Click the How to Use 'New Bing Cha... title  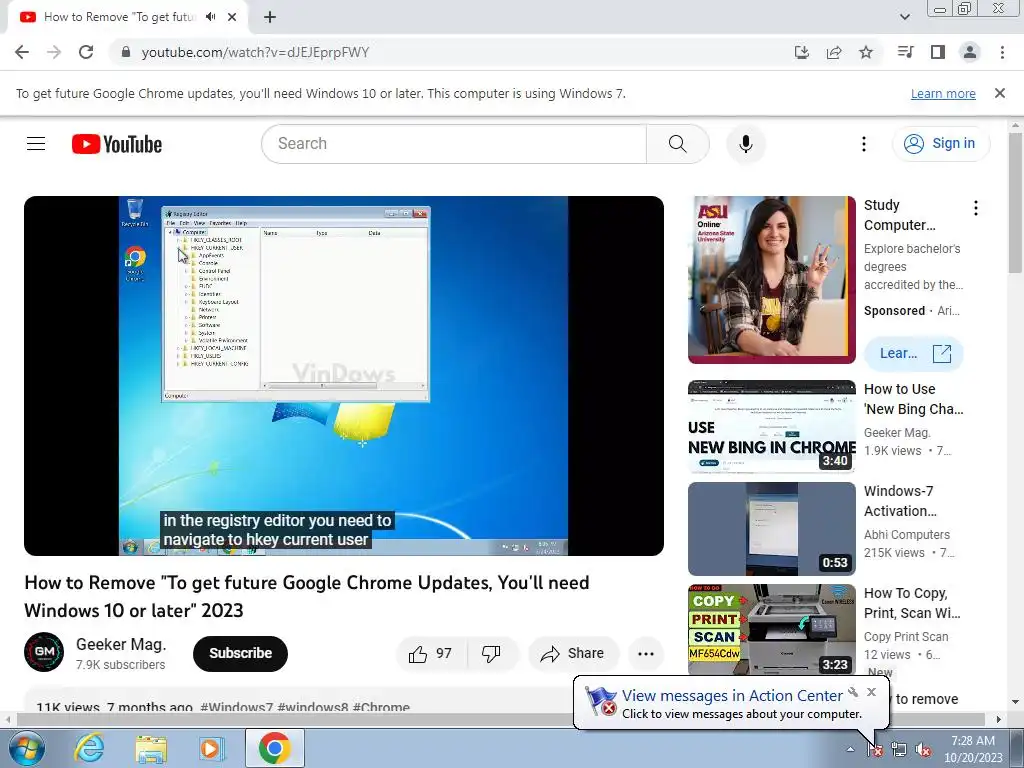coord(913,399)
